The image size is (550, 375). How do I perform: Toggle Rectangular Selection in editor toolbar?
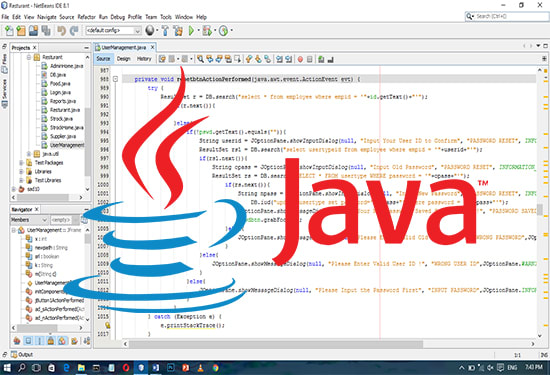click(238, 59)
